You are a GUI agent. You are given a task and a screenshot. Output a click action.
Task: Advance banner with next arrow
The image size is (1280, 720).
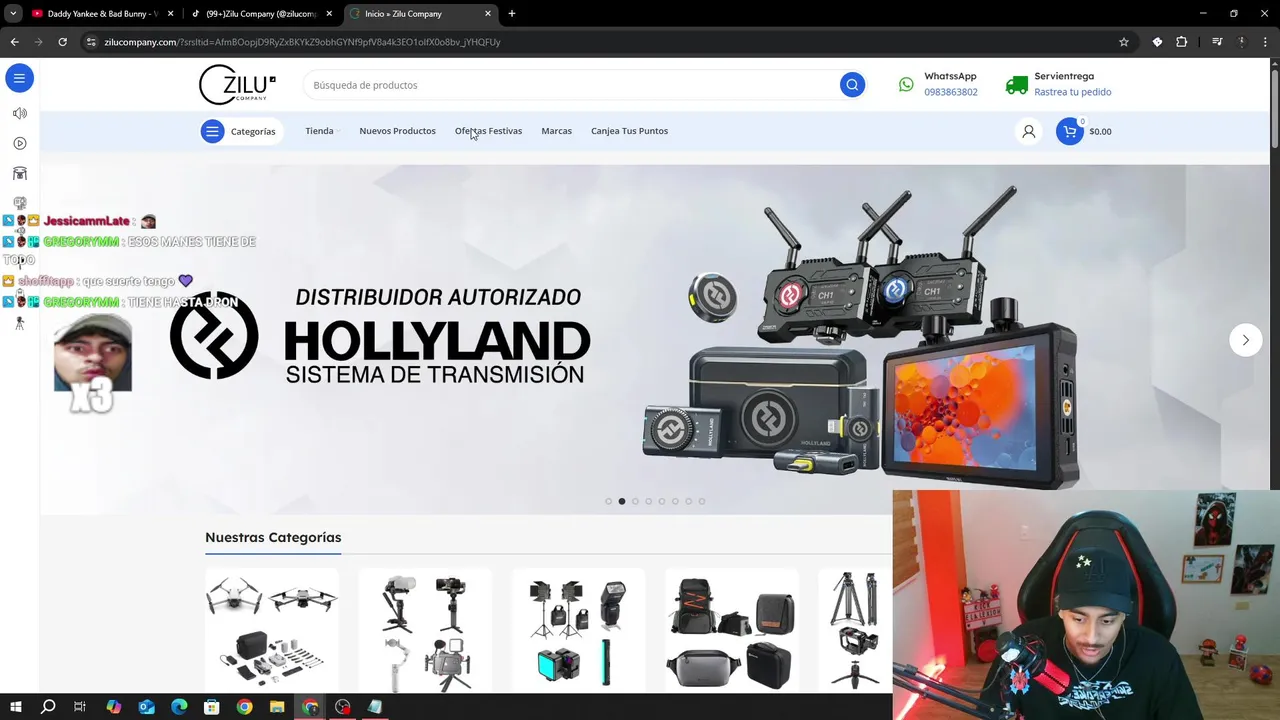click(x=1245, y=340)
